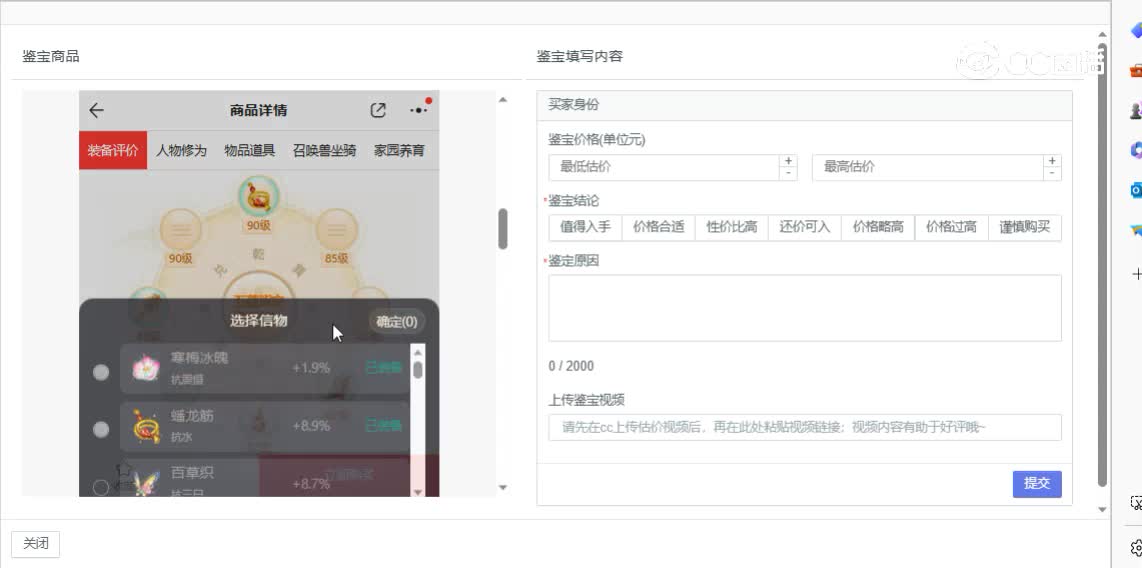This screenshot has height=568, width=1142.
Task: Choose 谨慎购买 as conclusion
Action: click(1025, 227)
